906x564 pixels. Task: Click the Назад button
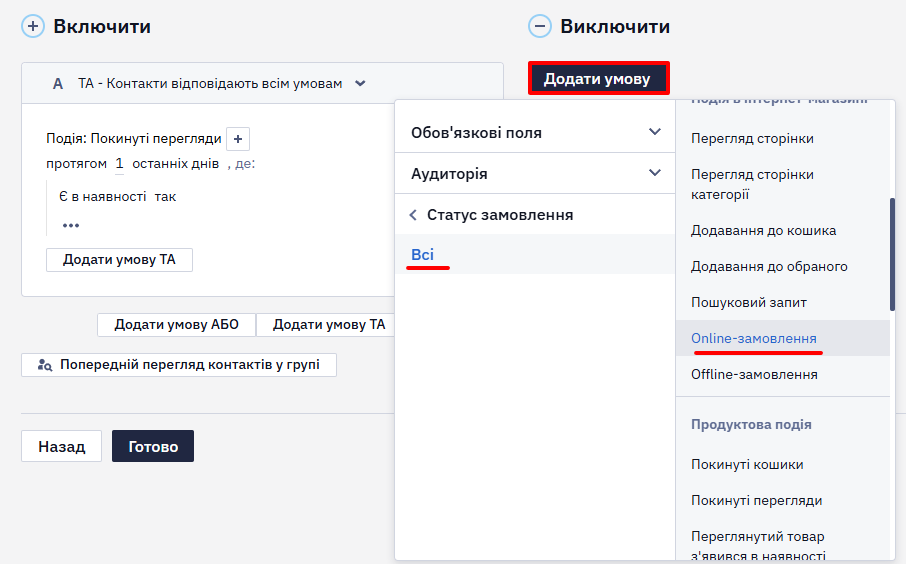pyautogui.click(x=61, y=446)
